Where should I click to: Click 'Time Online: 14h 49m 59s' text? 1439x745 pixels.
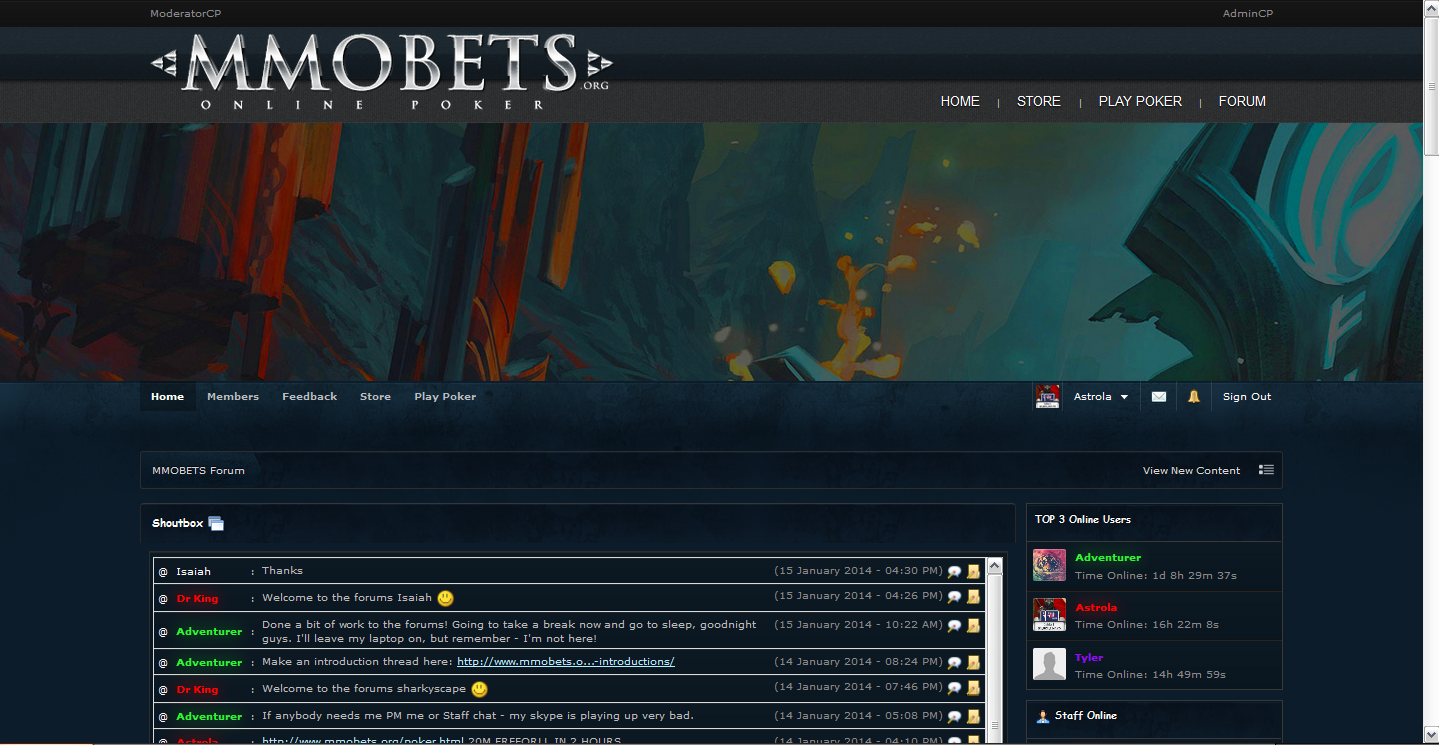click(x=1150, y=675)
